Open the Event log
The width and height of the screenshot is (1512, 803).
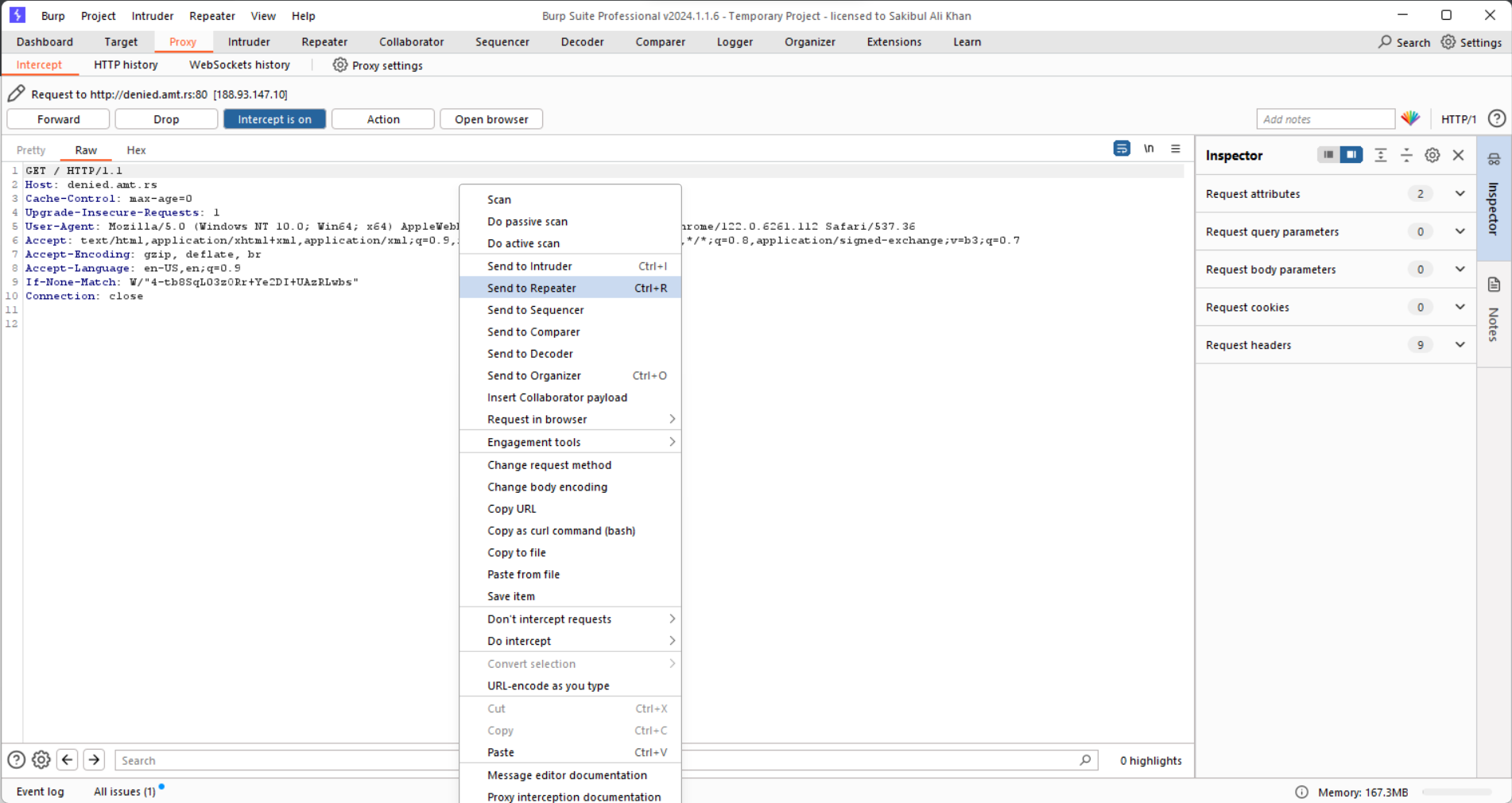(40, 792)
